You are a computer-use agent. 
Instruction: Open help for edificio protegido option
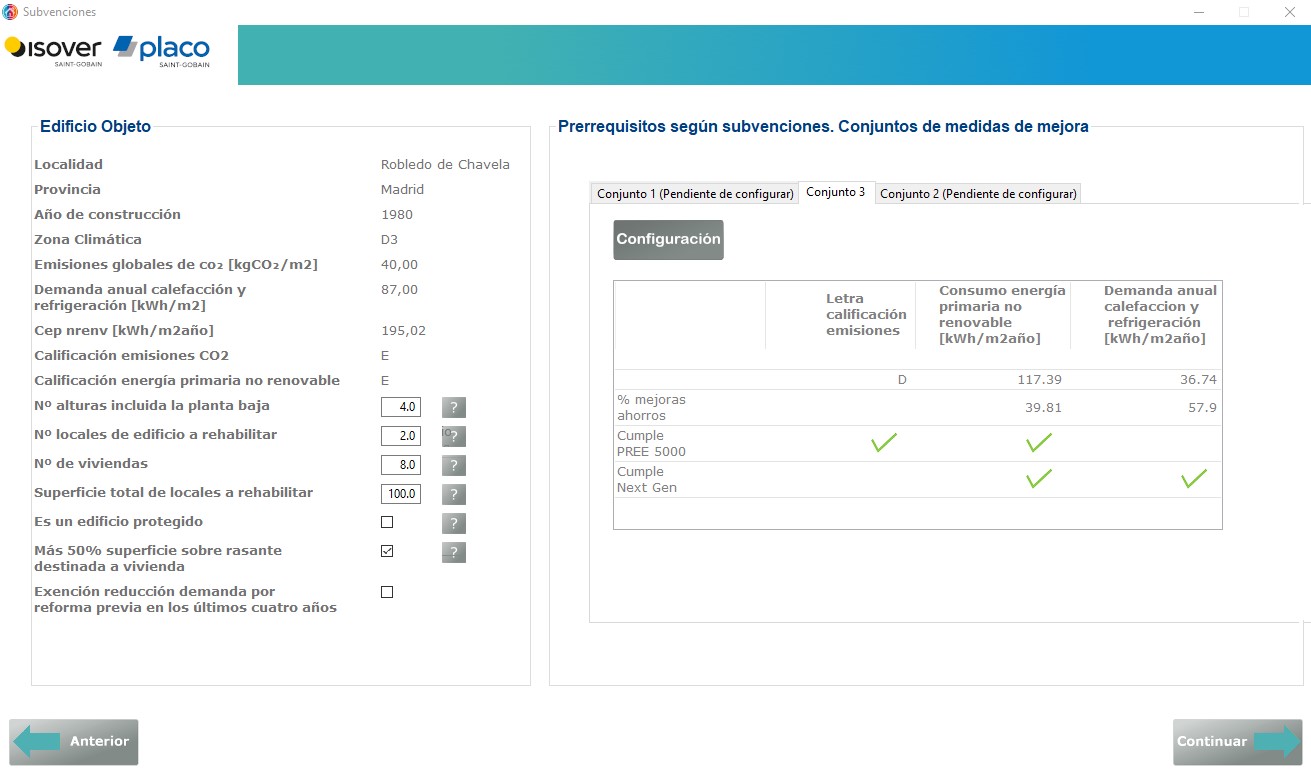coord(454,524)
